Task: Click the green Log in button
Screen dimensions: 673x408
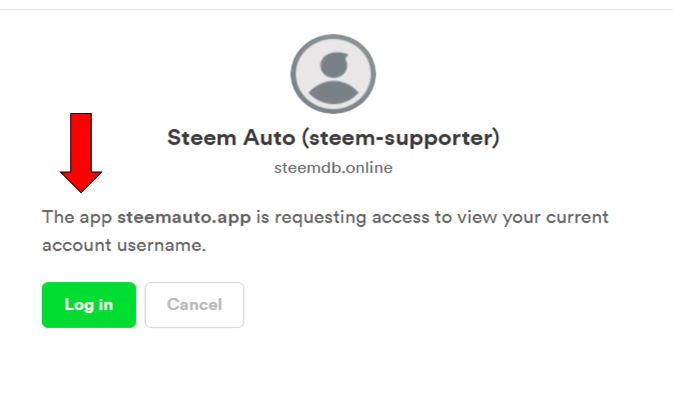Action: pyautogui.click(x=89, y=305)
